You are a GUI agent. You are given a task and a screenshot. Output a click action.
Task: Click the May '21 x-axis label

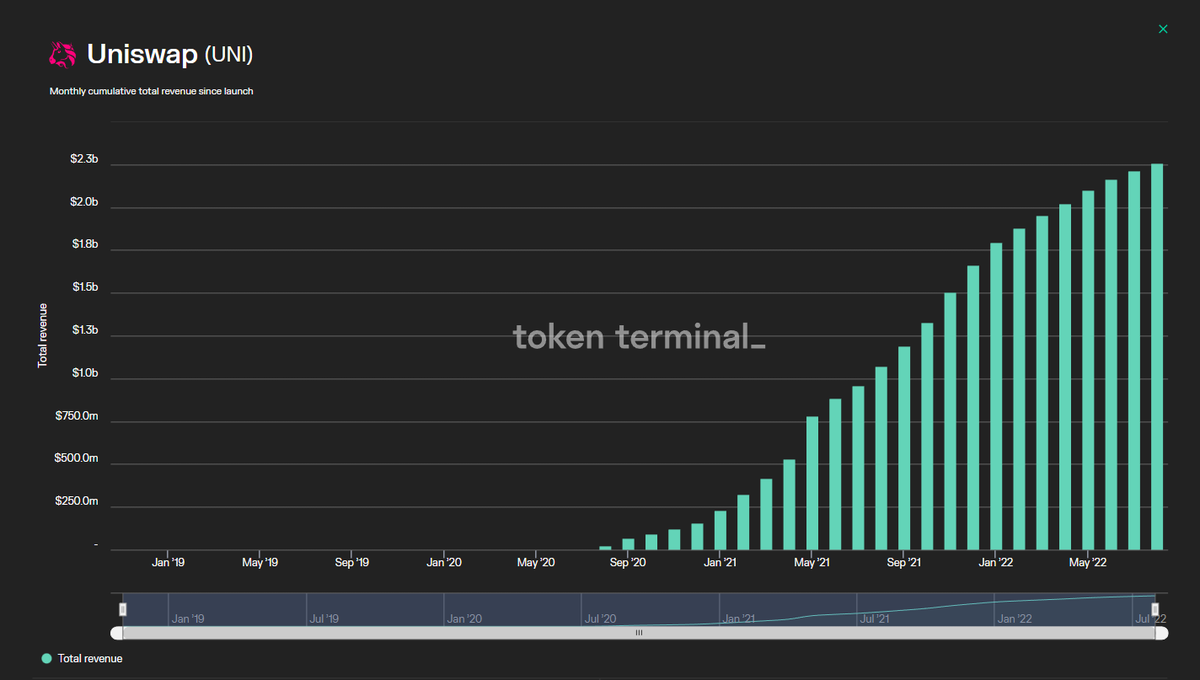(812, 563)
